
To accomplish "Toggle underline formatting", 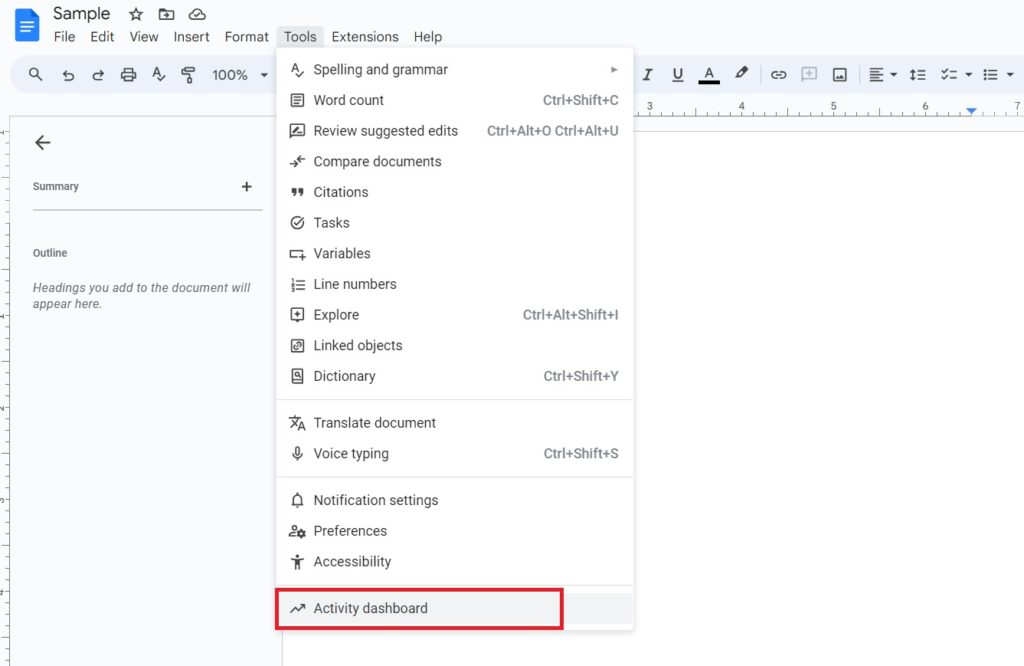I will 677,74.
